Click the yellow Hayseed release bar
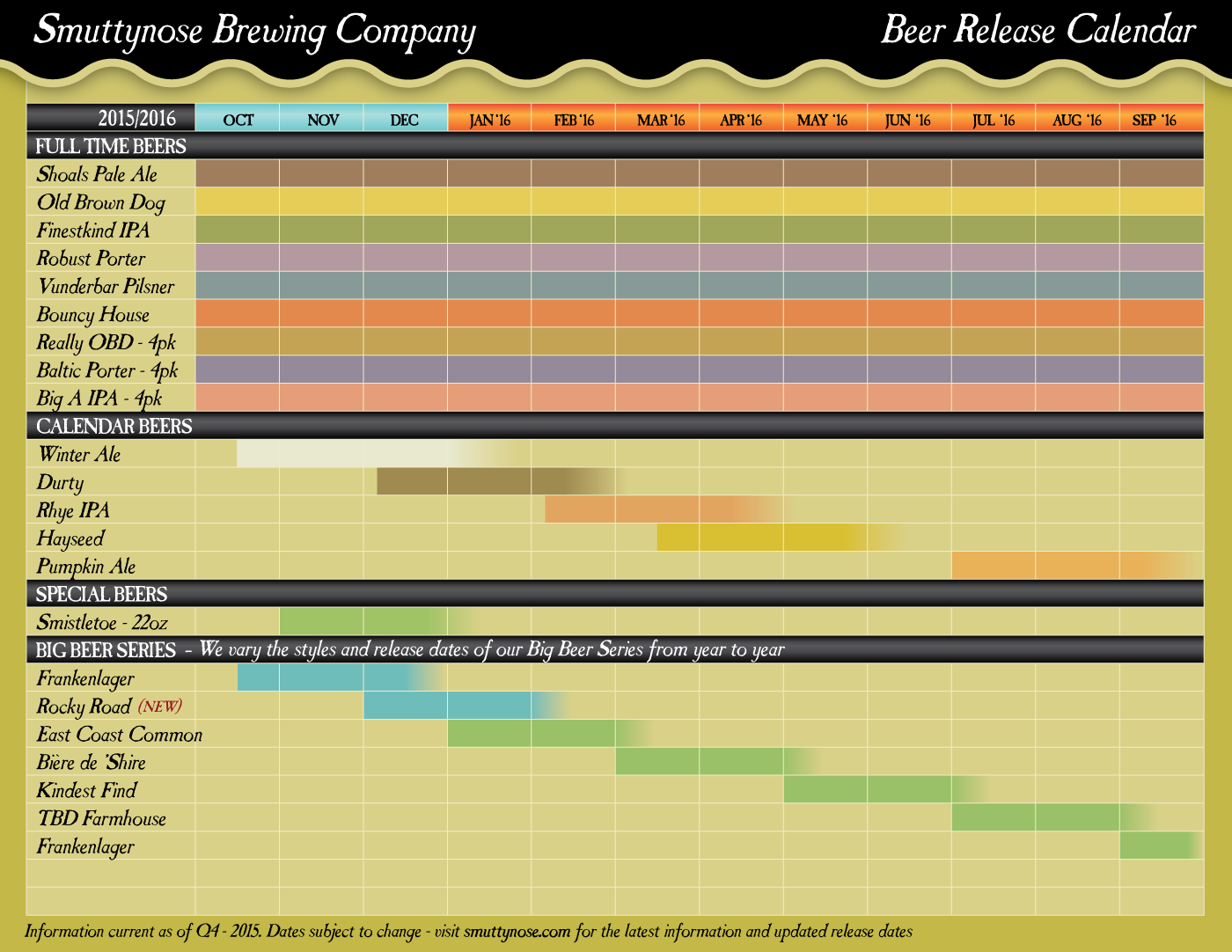1232x952 pixels. click(780, 538)
